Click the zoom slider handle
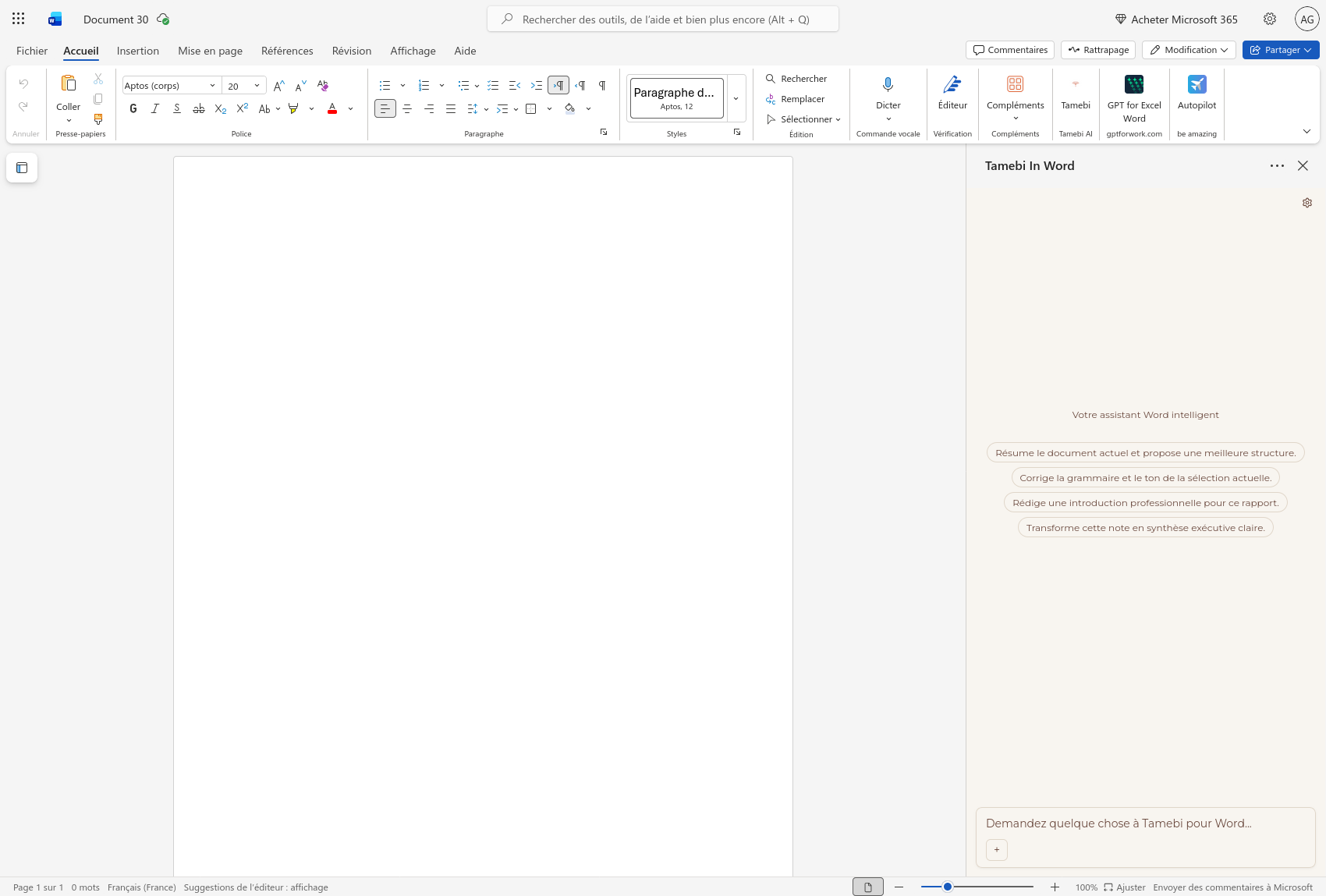 [947, 887]
